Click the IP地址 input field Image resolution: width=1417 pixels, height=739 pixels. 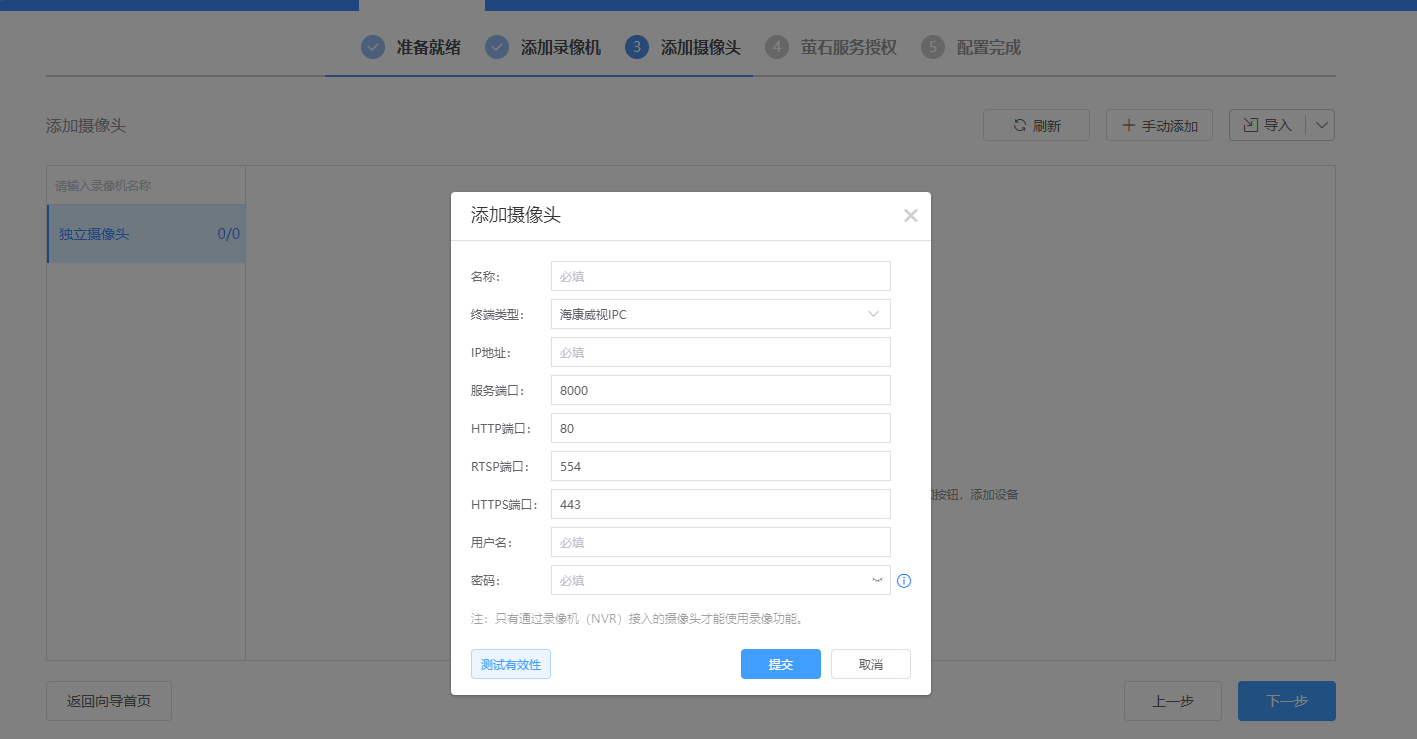coord(720,352)
